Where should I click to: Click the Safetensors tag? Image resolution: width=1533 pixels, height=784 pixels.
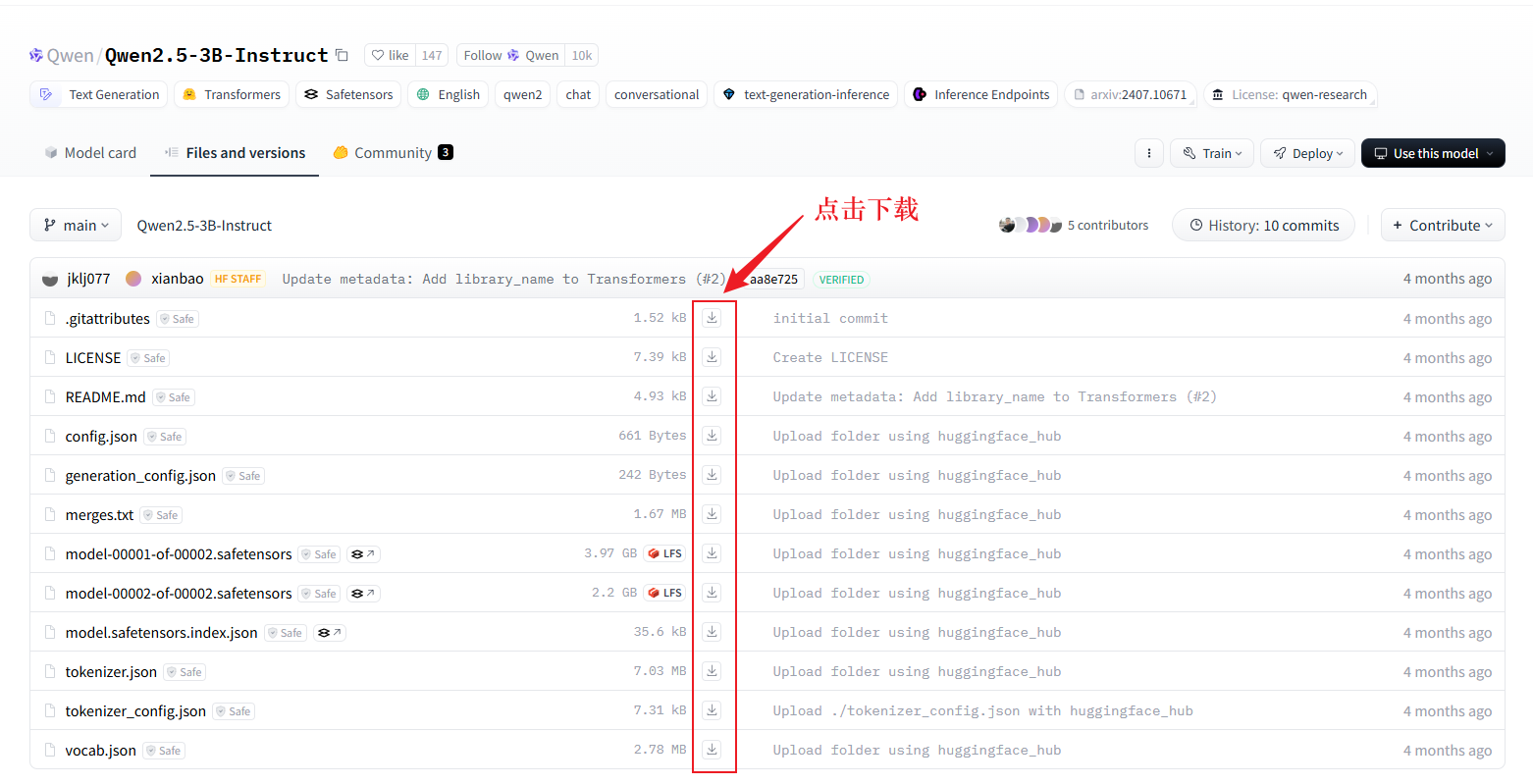pos(348,94)
